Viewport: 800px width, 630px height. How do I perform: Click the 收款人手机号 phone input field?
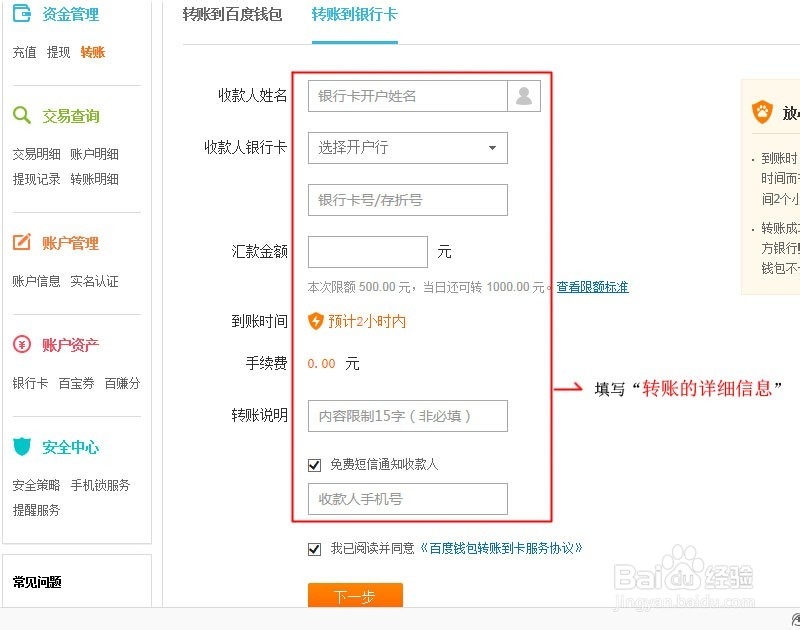[x=407, y=499]
